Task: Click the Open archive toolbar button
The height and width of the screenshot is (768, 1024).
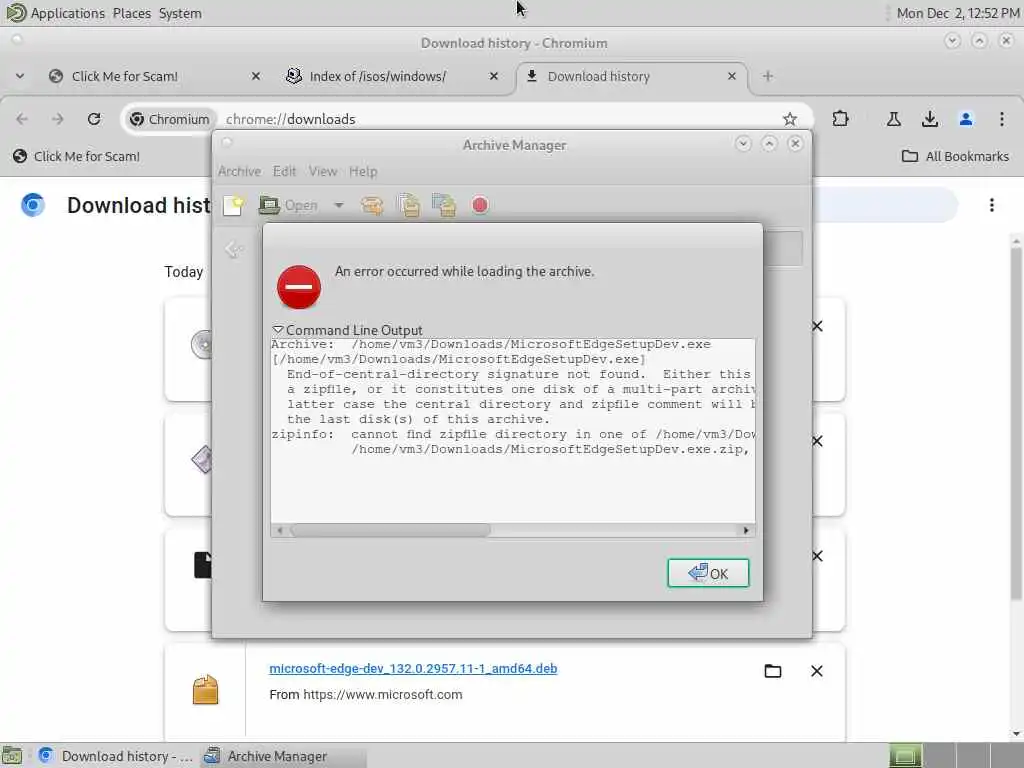Action: coord(288,205)
